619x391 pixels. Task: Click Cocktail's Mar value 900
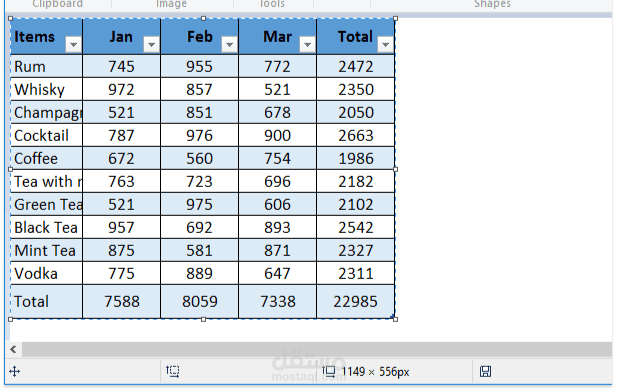tap(278, 135)
